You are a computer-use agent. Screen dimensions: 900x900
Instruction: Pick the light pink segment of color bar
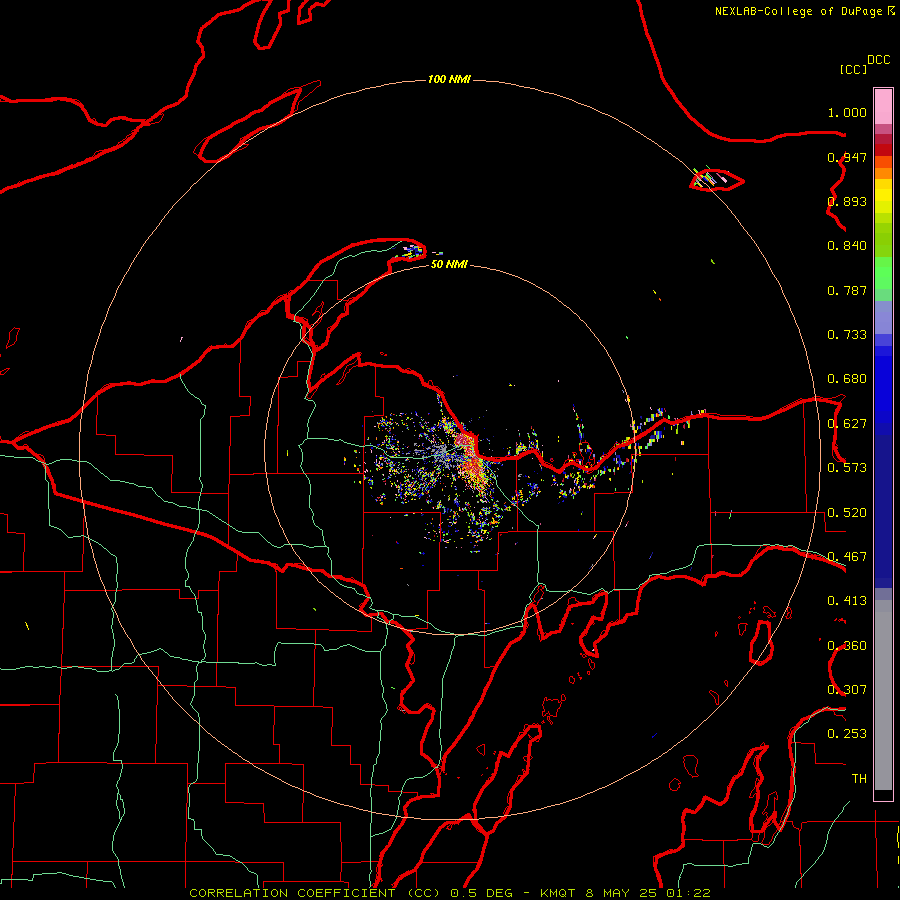point(883,107)
